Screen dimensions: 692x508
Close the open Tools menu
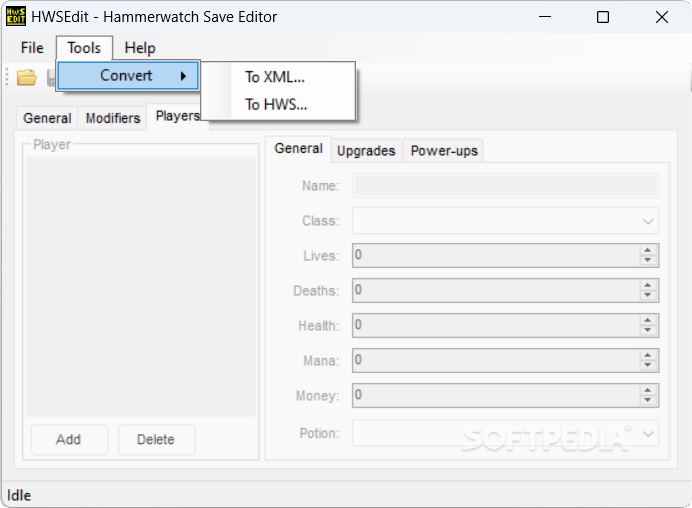pyautogui.click(x=84, y=48)
